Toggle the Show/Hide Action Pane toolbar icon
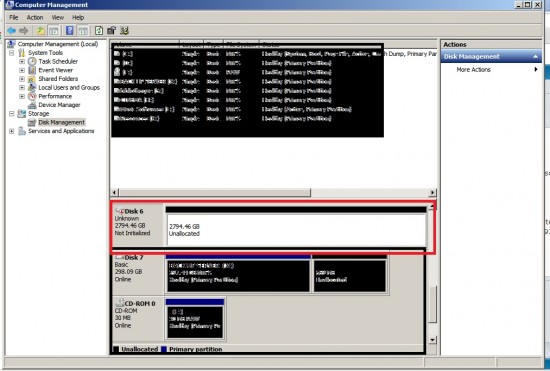 click(x=83, y=31)
